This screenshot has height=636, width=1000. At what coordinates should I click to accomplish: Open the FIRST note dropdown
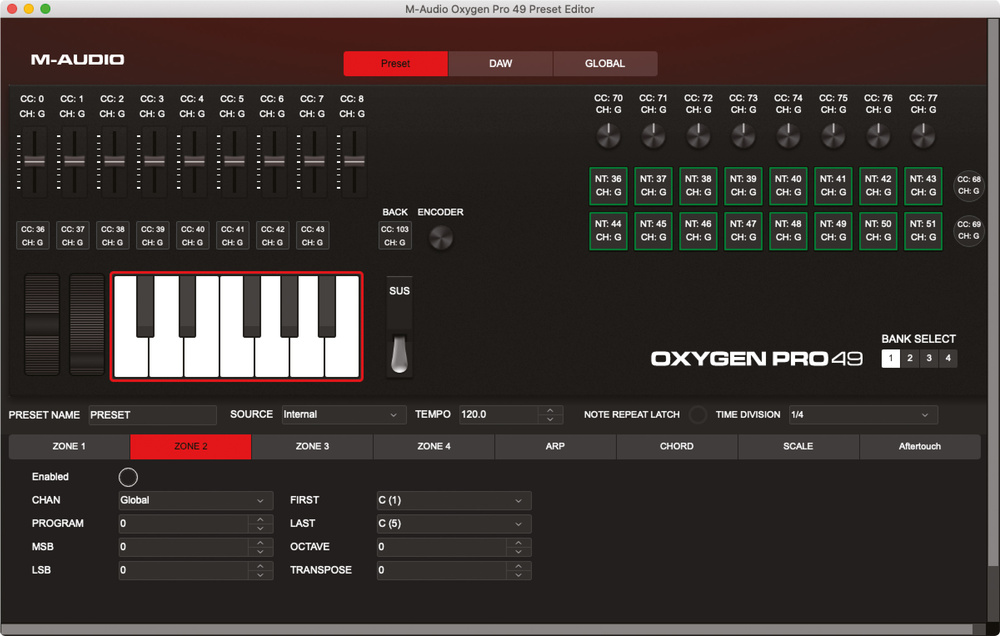454,501
